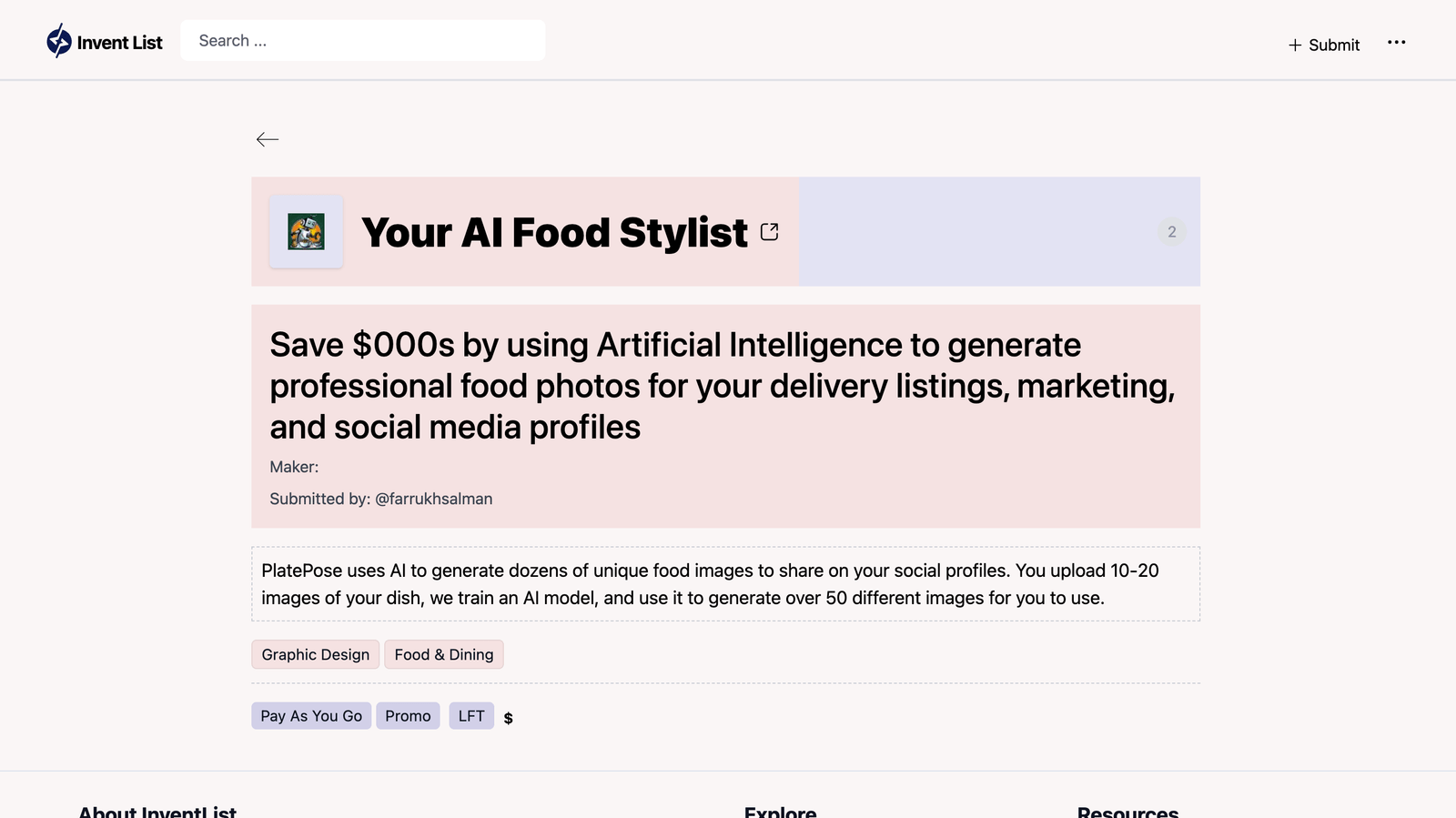Click the Pay As You Go tag
1456x818 pixels.
(311, 716)
